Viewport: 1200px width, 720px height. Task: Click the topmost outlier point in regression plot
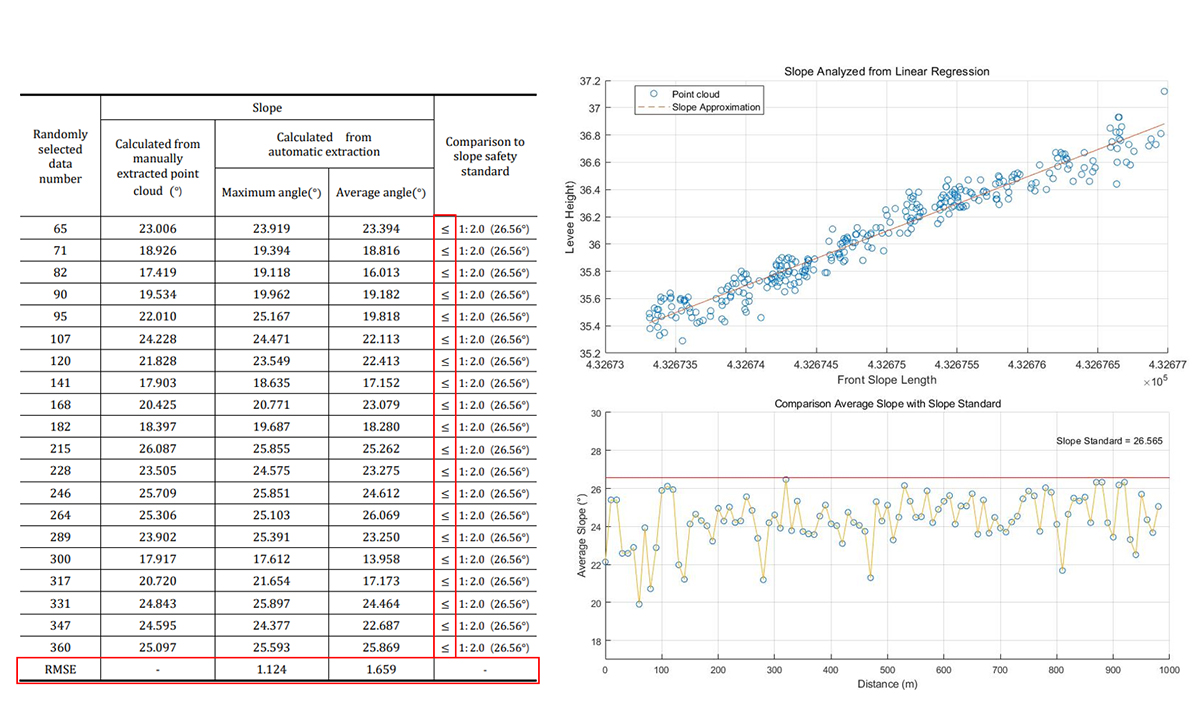tap(1164, 91)
